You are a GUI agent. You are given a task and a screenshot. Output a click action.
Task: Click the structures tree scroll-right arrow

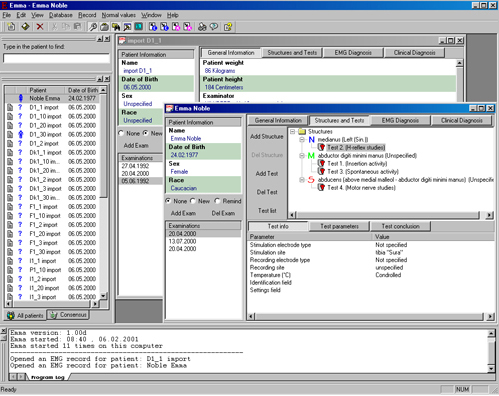489,215
